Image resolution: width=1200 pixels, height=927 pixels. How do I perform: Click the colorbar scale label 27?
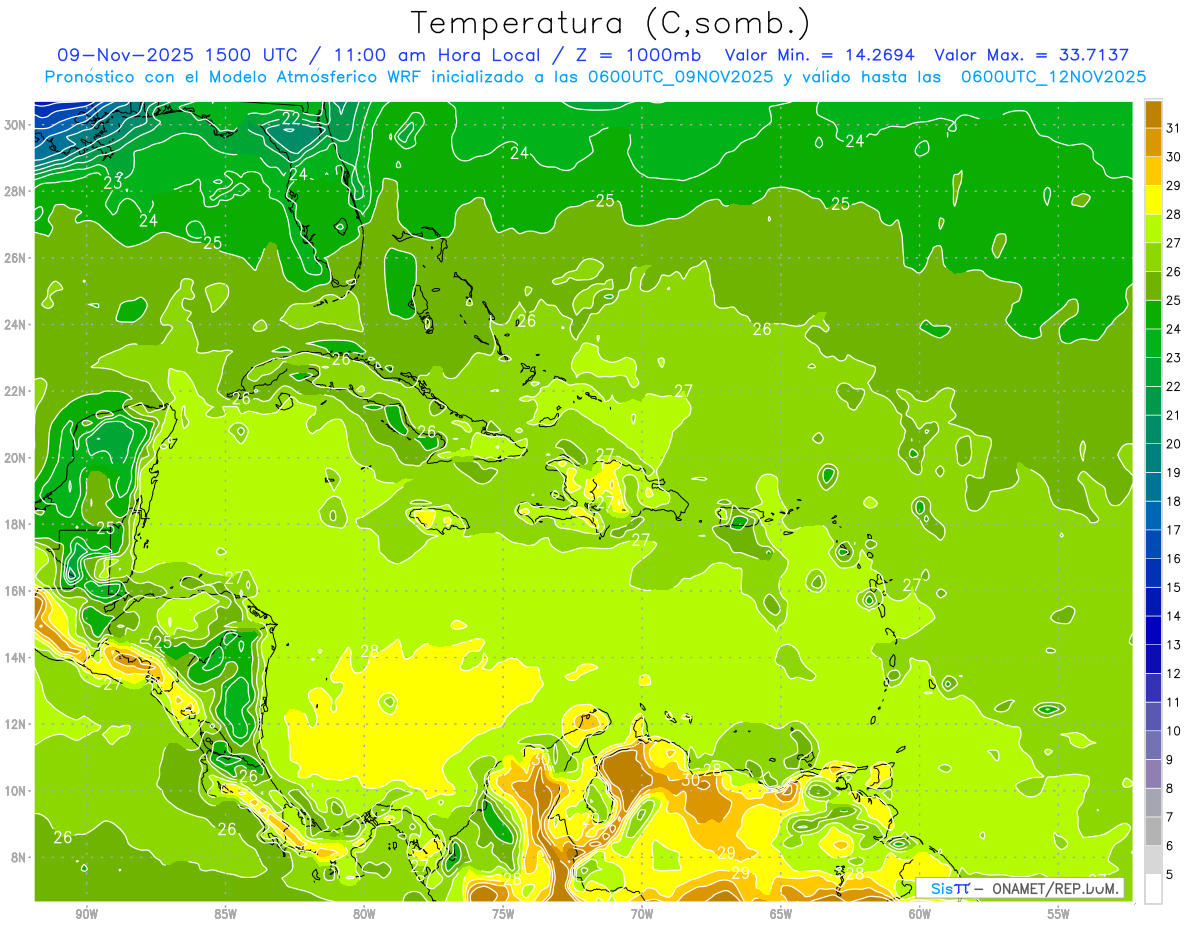tap(1174, 243)
